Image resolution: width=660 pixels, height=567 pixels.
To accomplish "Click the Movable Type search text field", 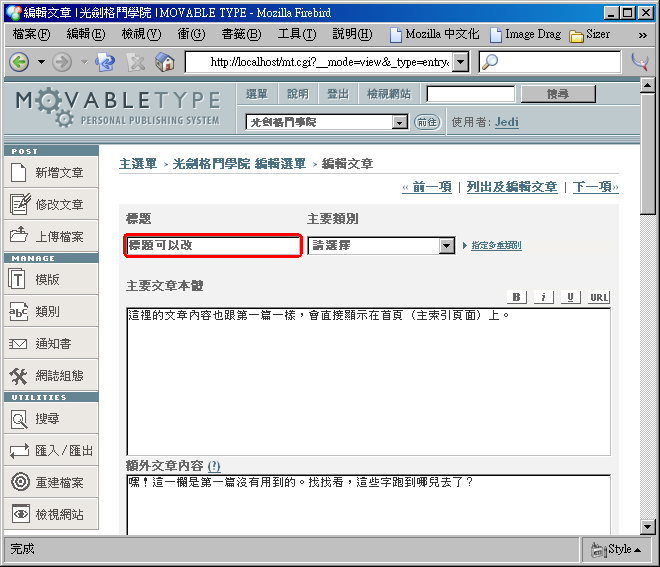I will coord(471,94).
